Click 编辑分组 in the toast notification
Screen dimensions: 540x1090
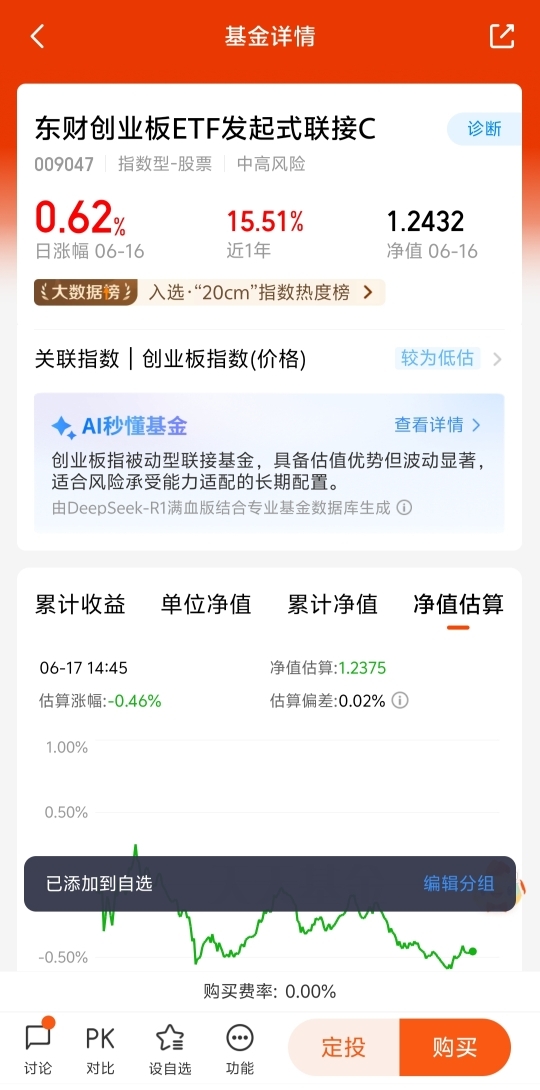(x=459, y=884)
